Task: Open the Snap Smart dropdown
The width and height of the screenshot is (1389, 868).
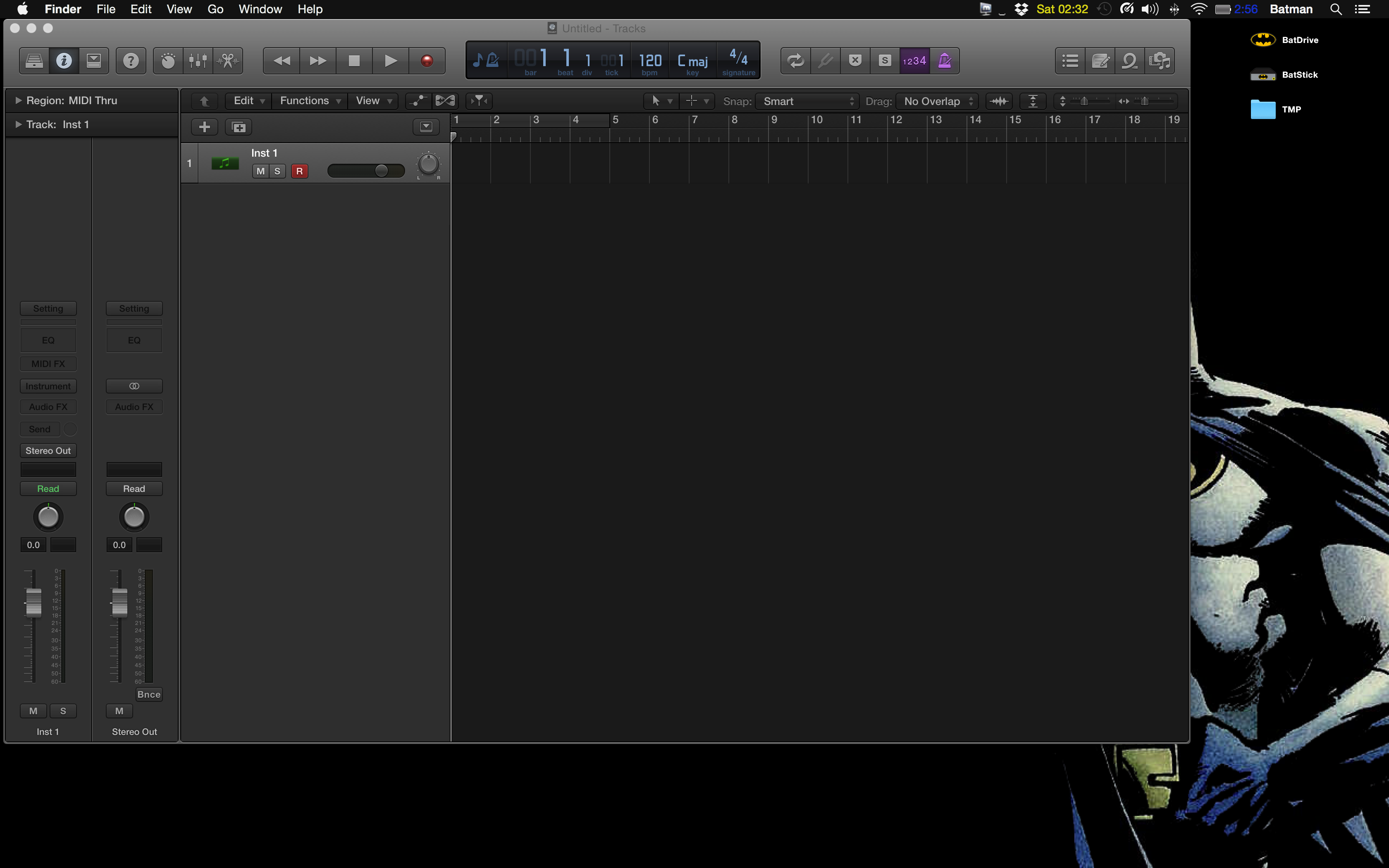Action: 807,101
